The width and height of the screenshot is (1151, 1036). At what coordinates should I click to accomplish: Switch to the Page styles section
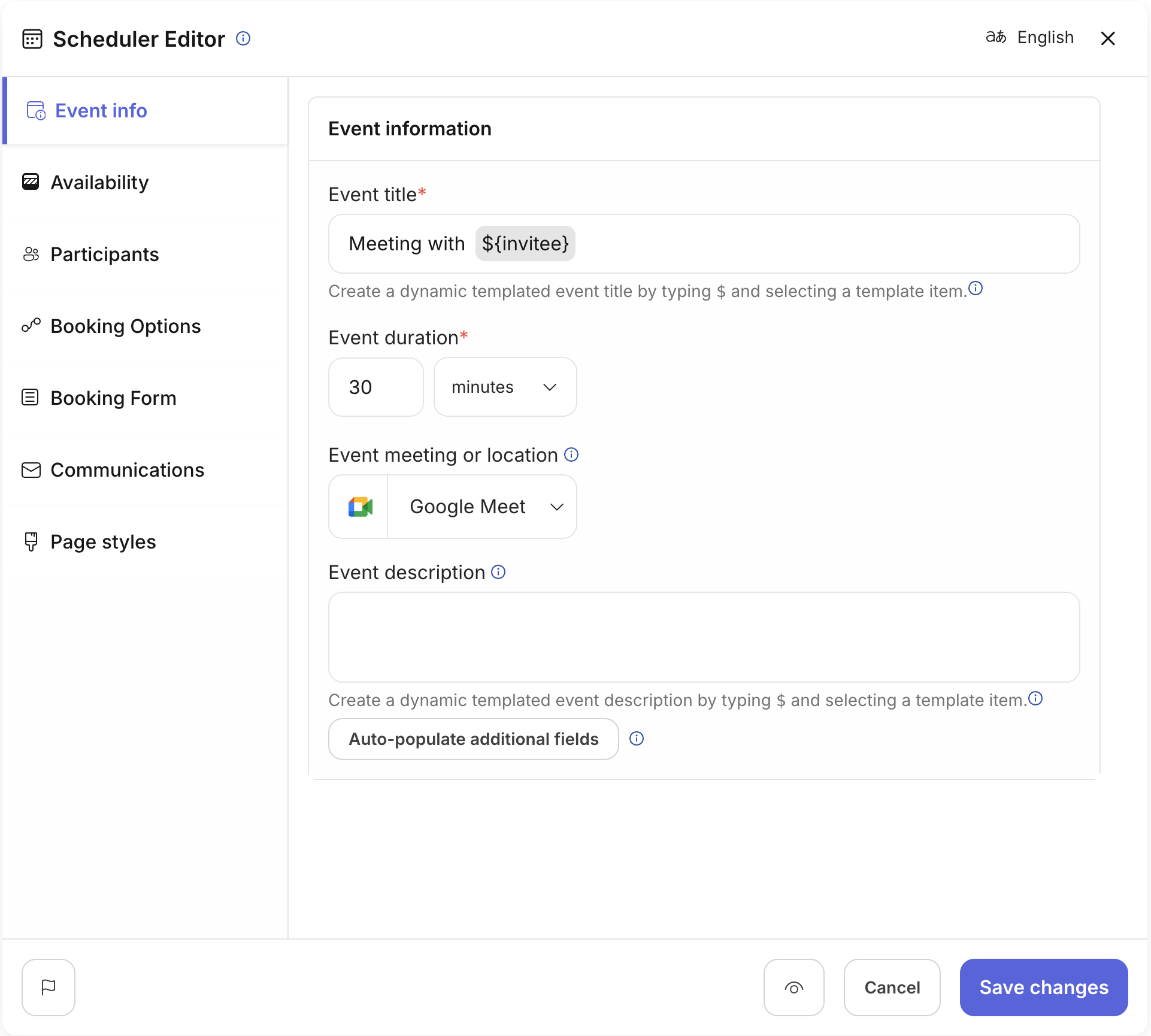click(102, 541)
